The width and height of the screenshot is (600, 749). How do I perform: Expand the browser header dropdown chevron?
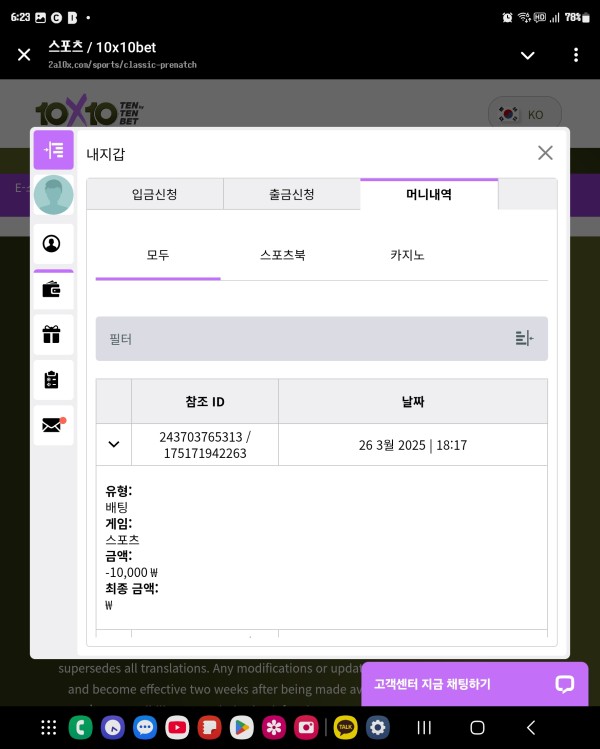tap(527, 55)
